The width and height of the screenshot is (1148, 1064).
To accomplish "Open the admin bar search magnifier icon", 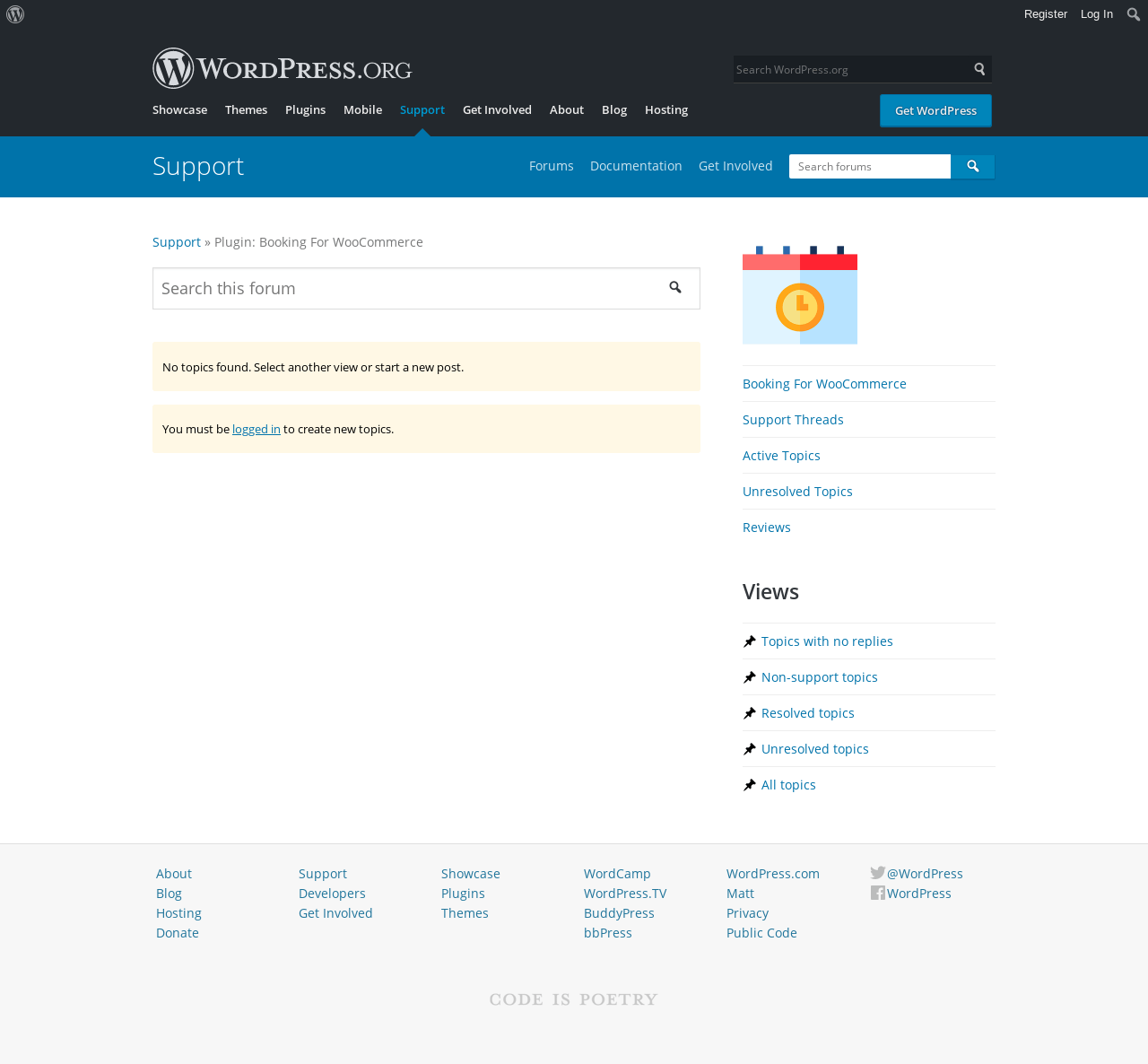I will [x=1134, y=14].
